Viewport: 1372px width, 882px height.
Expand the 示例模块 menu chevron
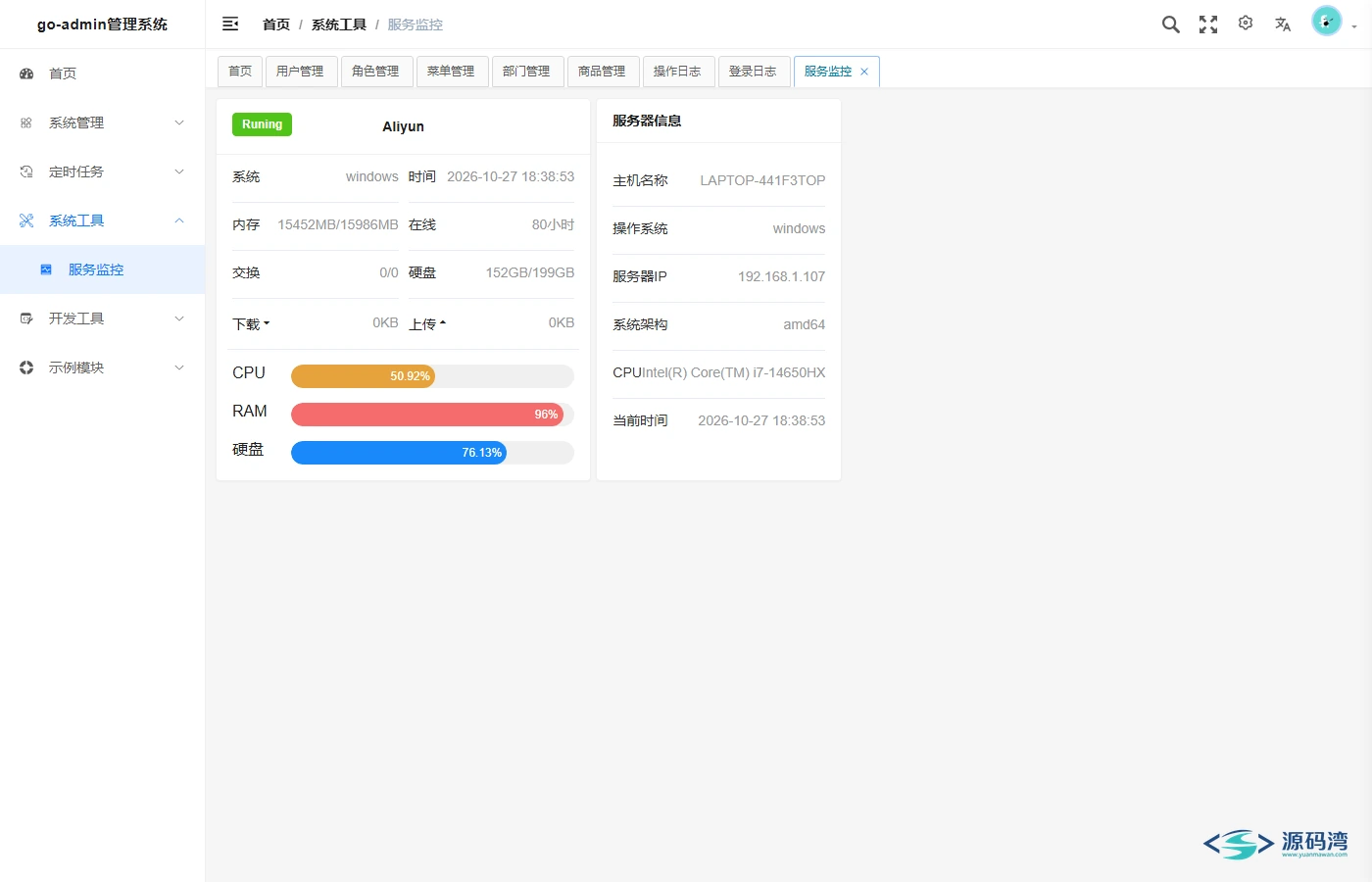coord(179,367)
